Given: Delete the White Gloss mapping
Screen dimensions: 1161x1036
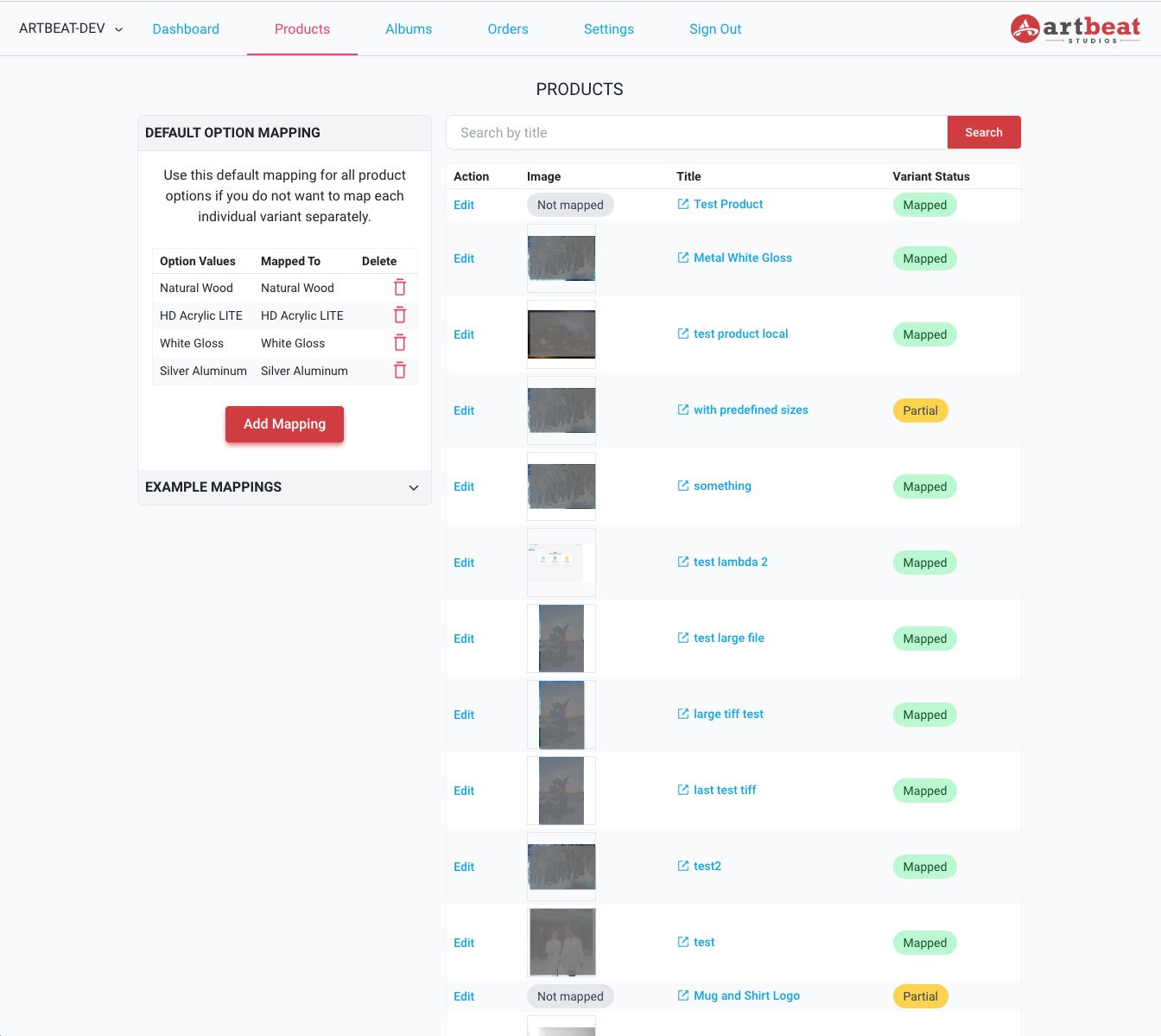Looking at the screenshot, I should [x=400, y=343].
